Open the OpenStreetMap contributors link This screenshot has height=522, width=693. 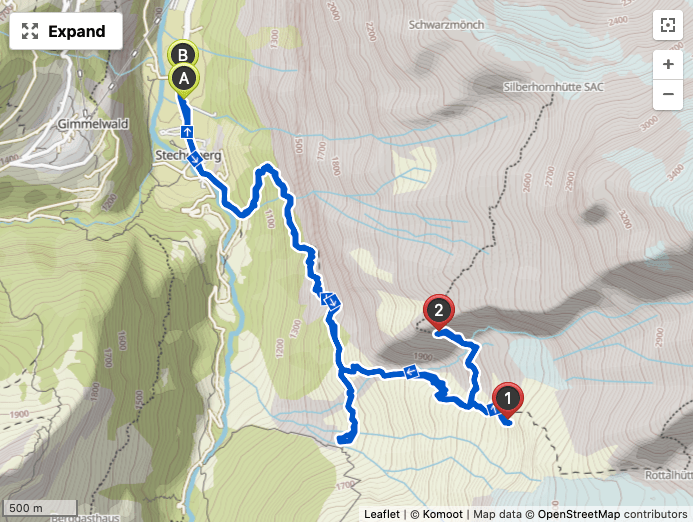[612, 514]
